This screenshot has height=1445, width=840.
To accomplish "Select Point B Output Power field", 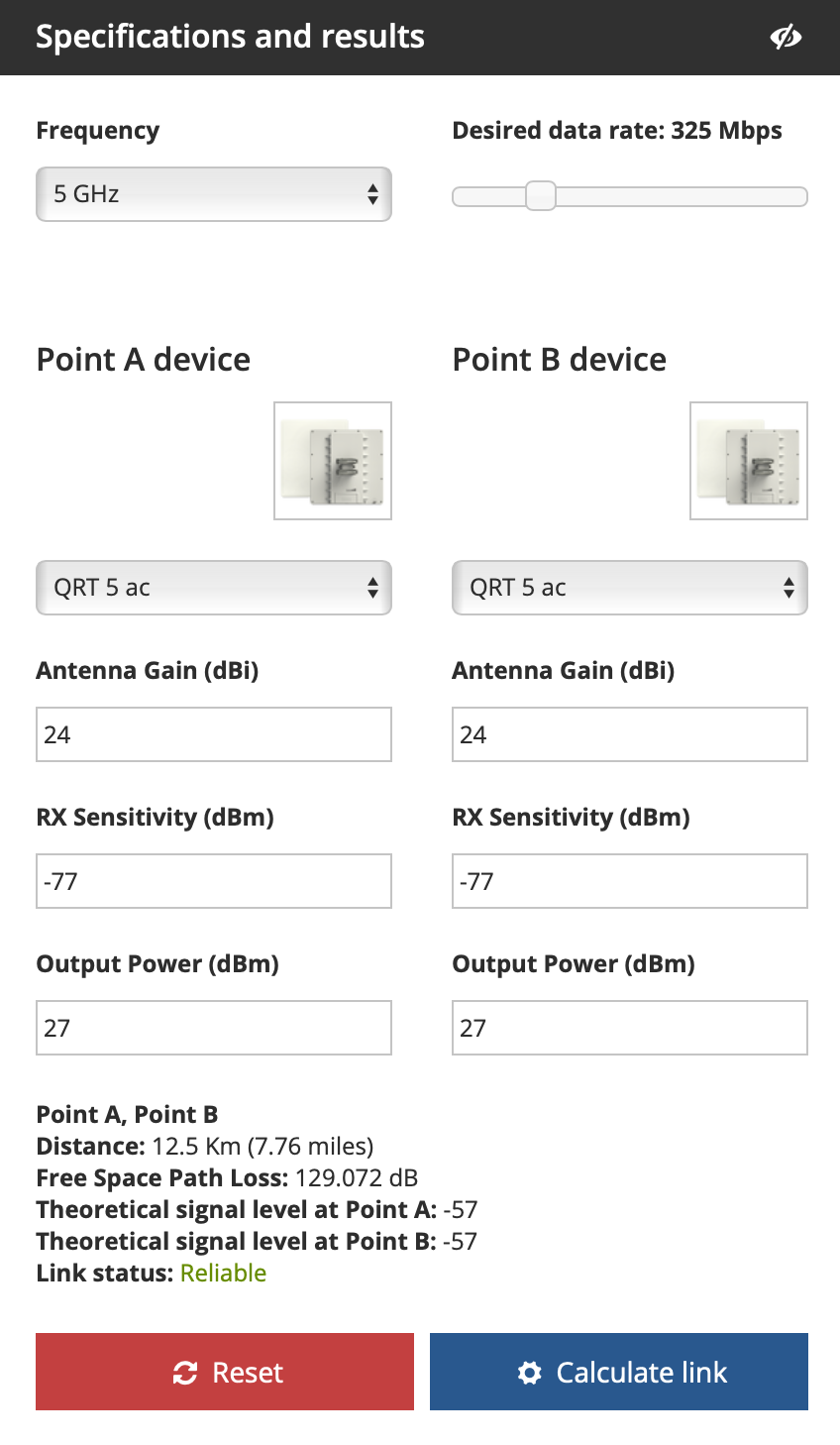I will (630, 1028).
